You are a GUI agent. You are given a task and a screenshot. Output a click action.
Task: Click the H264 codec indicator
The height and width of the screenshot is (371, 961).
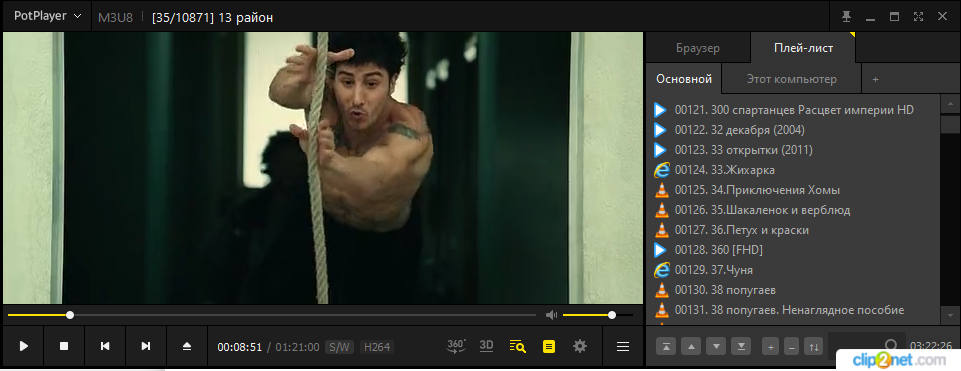click(x=377, y=347)
